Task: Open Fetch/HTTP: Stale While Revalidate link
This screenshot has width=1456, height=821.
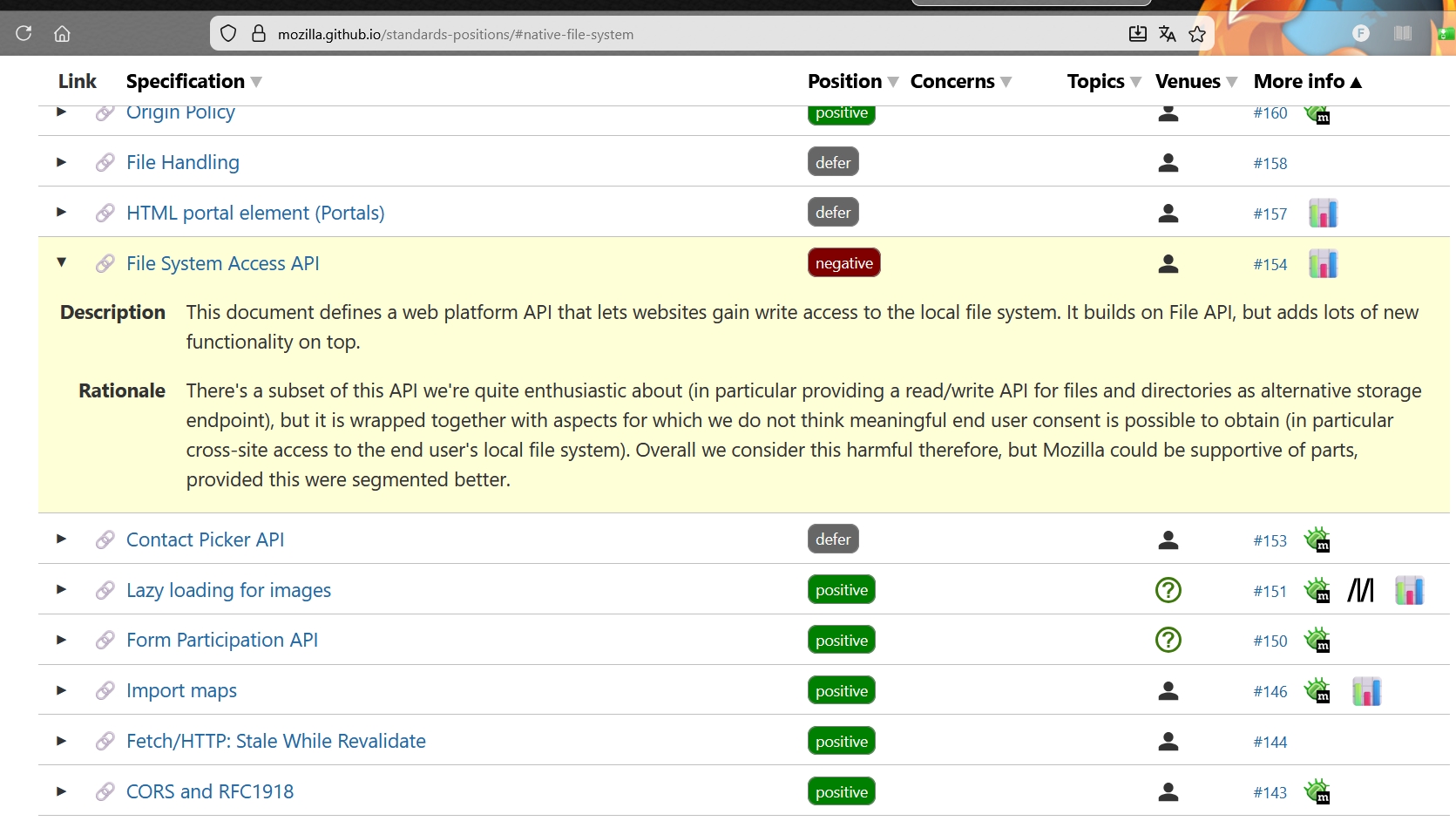Action: pos(275,742)
